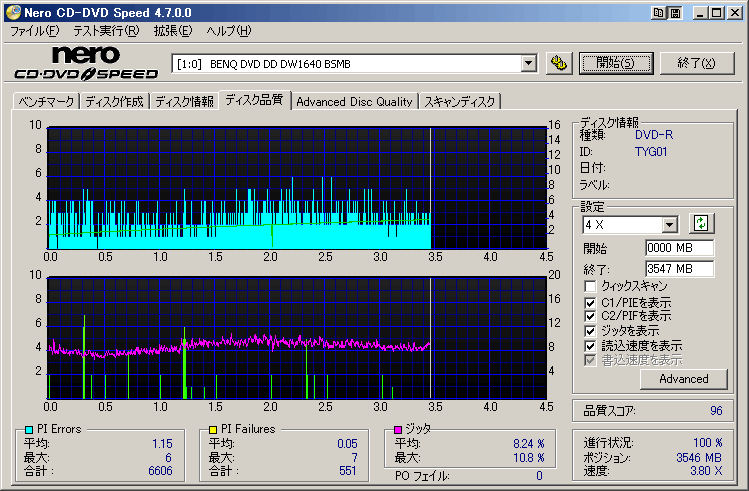Click the 品質スコア value 96
749x491 pixels.
(716, 411)
